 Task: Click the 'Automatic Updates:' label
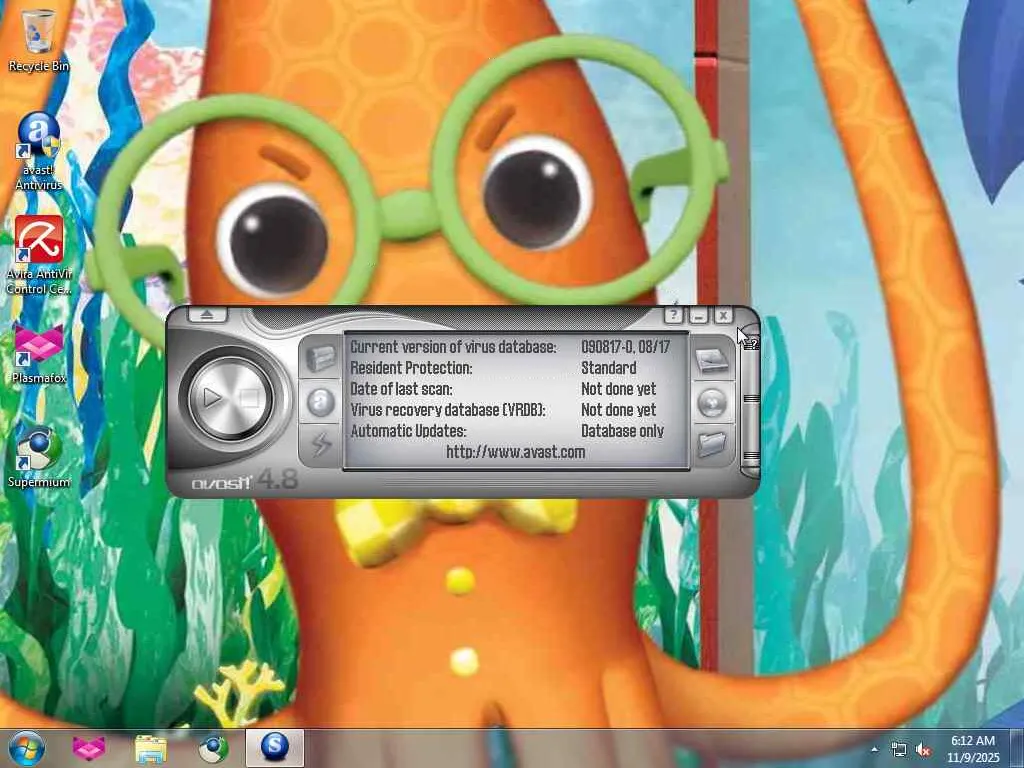(x=409, y=431)
